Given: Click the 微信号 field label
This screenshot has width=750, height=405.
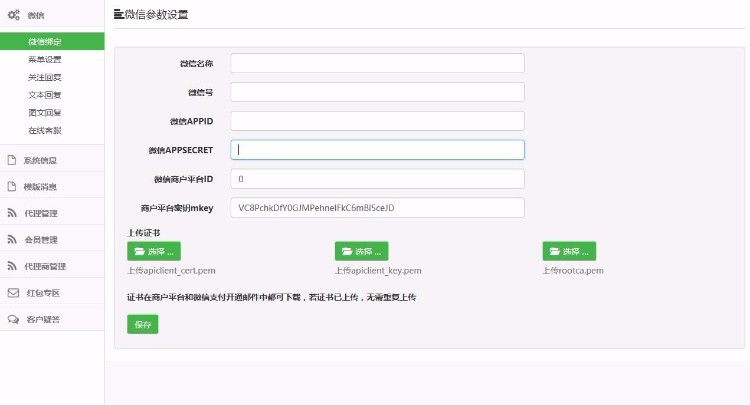Looking at the screenshot, I should (200, 92).
